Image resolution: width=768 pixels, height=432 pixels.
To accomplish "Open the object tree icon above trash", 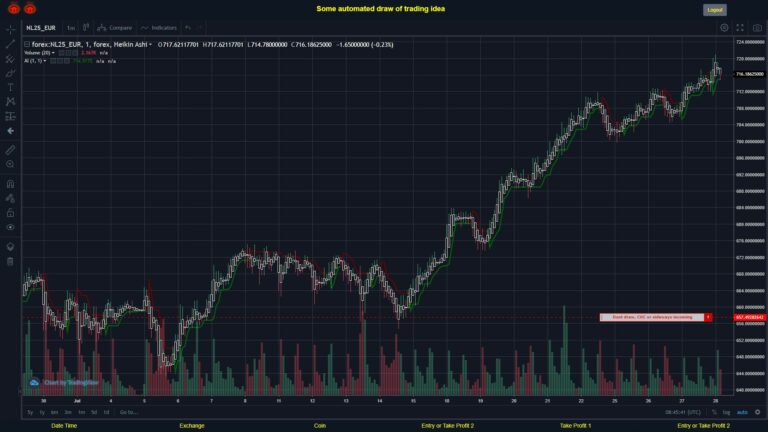I will coord(10,246).
